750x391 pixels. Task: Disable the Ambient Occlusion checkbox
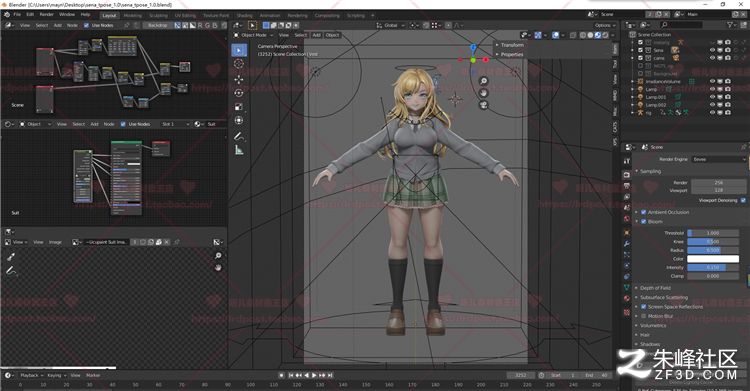coord(643,212)
